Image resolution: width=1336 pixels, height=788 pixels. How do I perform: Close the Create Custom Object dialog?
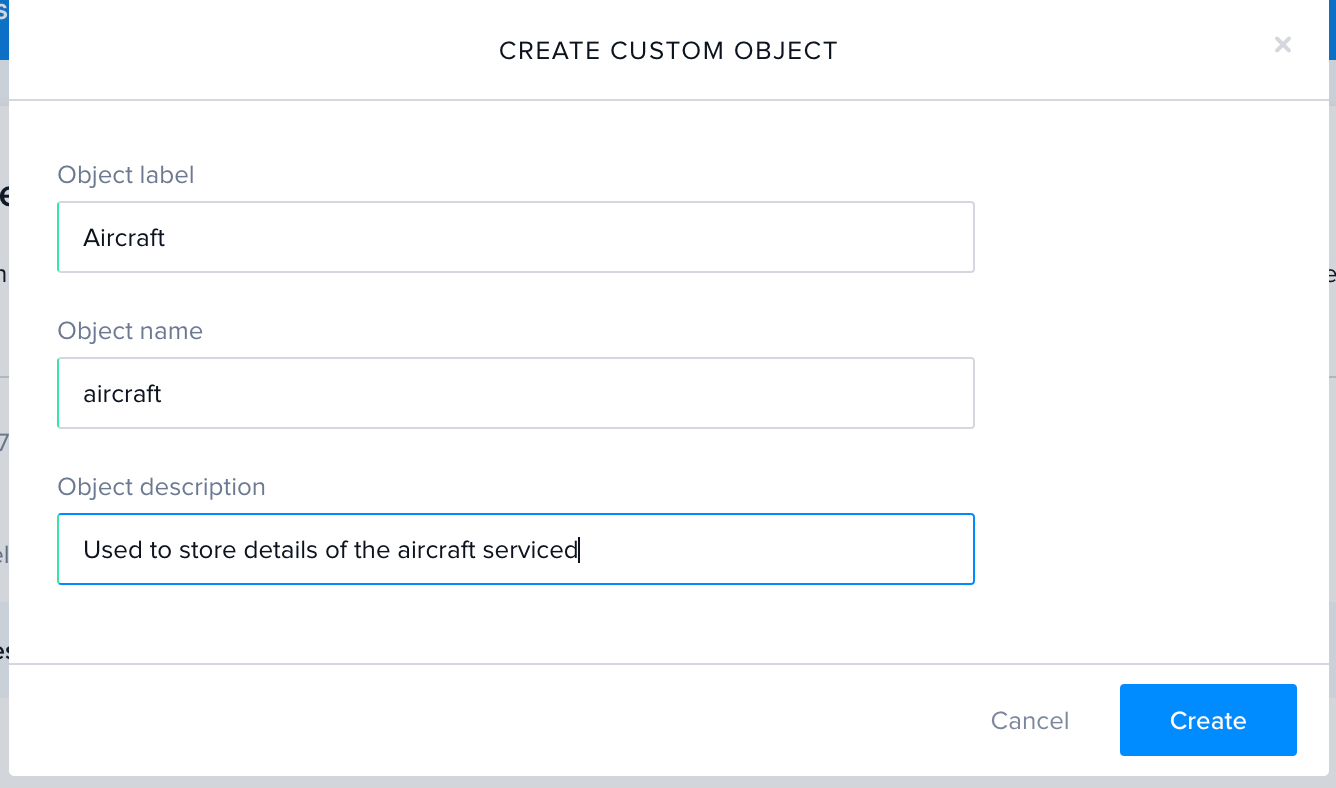tap(1283, 44)
